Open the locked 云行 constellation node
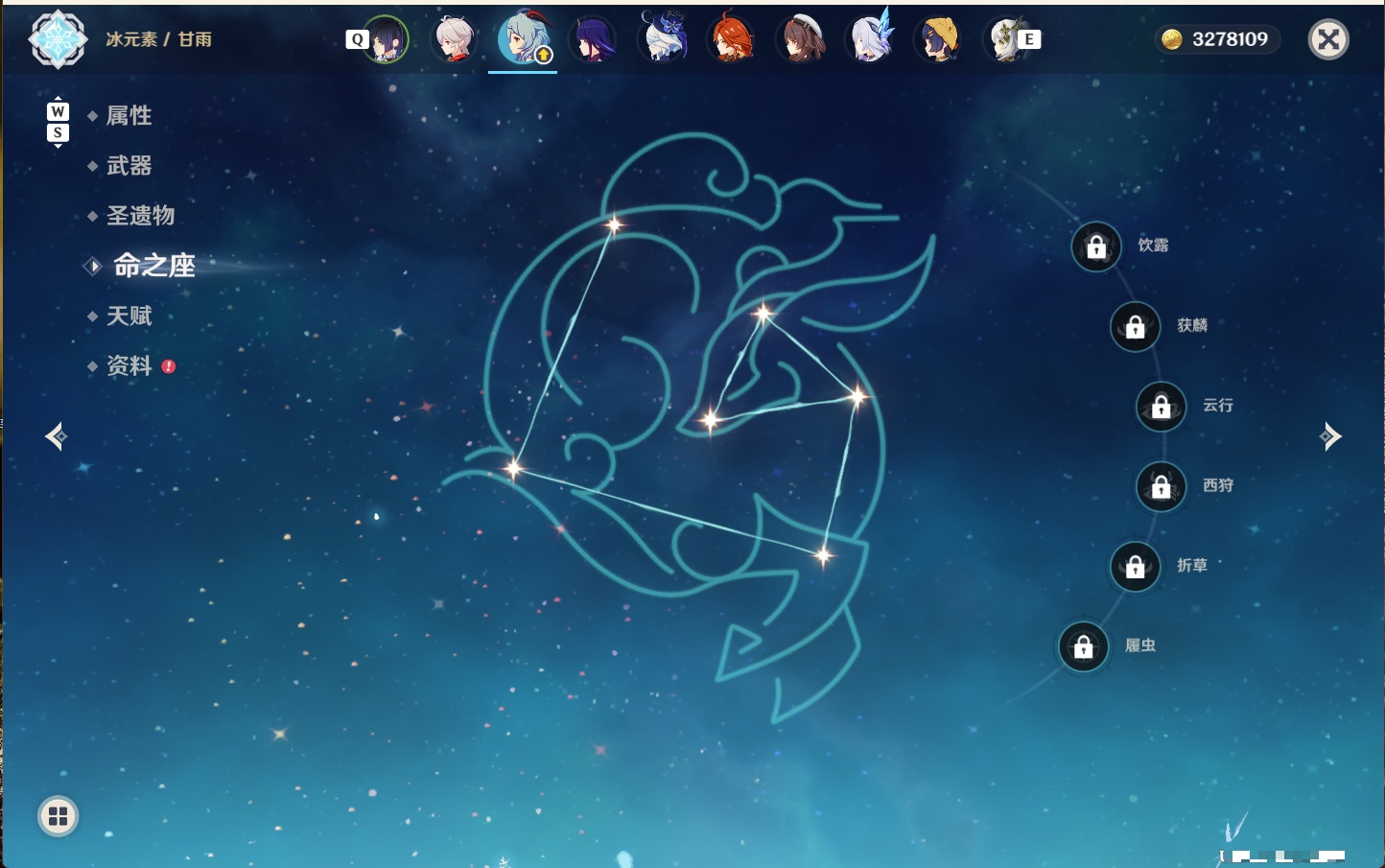Viewport: 1385px width, 868px height. (1162, 407)
